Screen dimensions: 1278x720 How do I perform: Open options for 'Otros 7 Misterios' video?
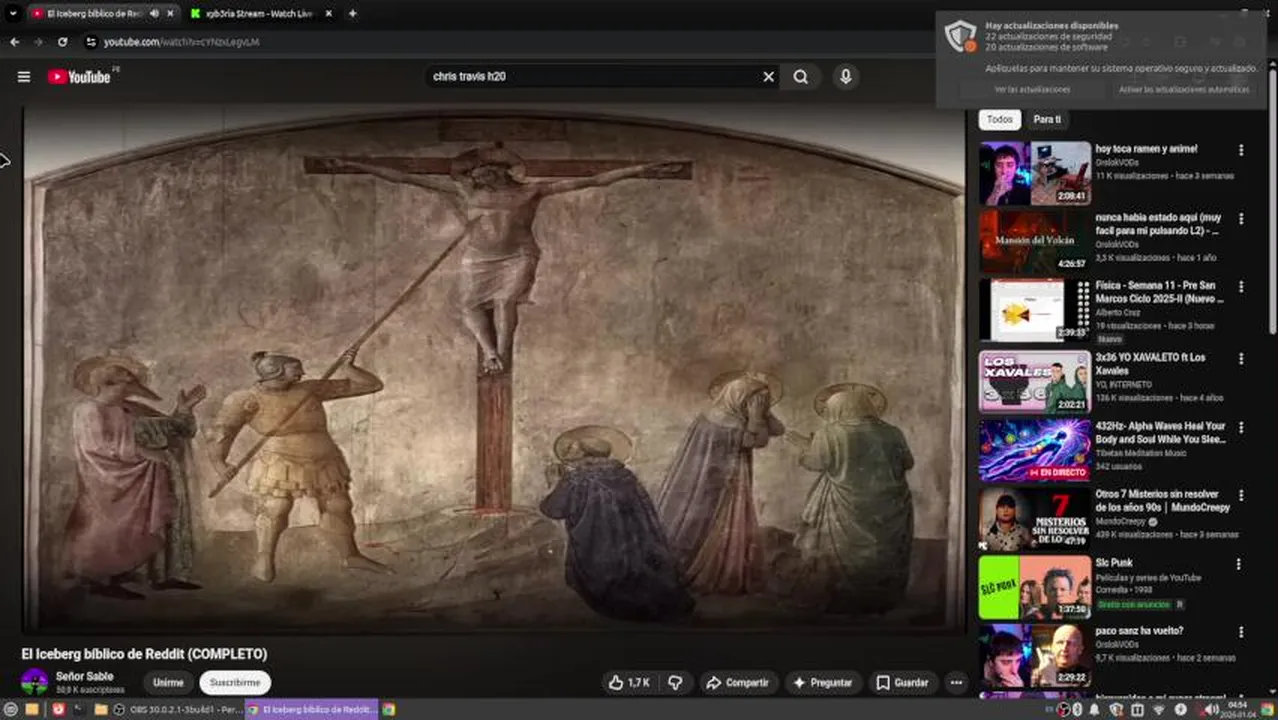click(x=1241, y=495)
